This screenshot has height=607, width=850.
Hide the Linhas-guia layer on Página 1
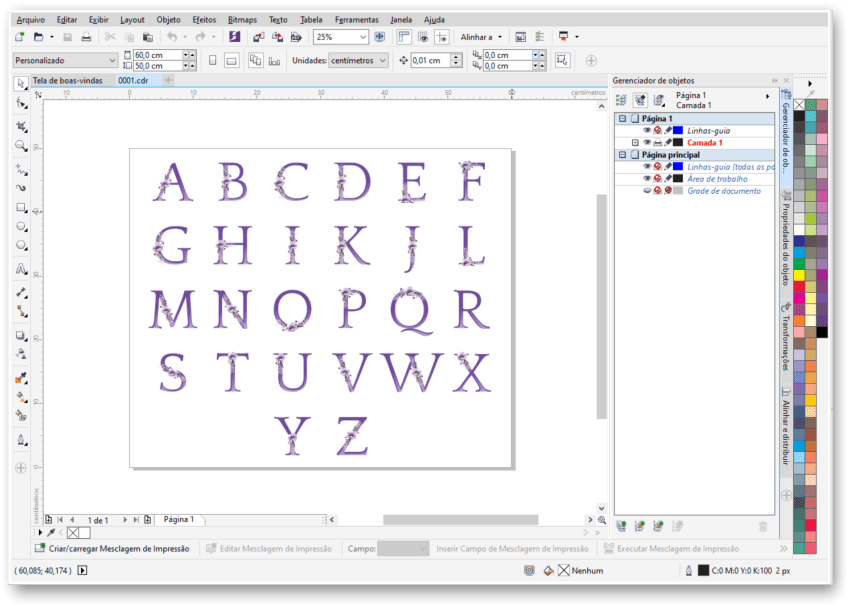click(647, 130)
